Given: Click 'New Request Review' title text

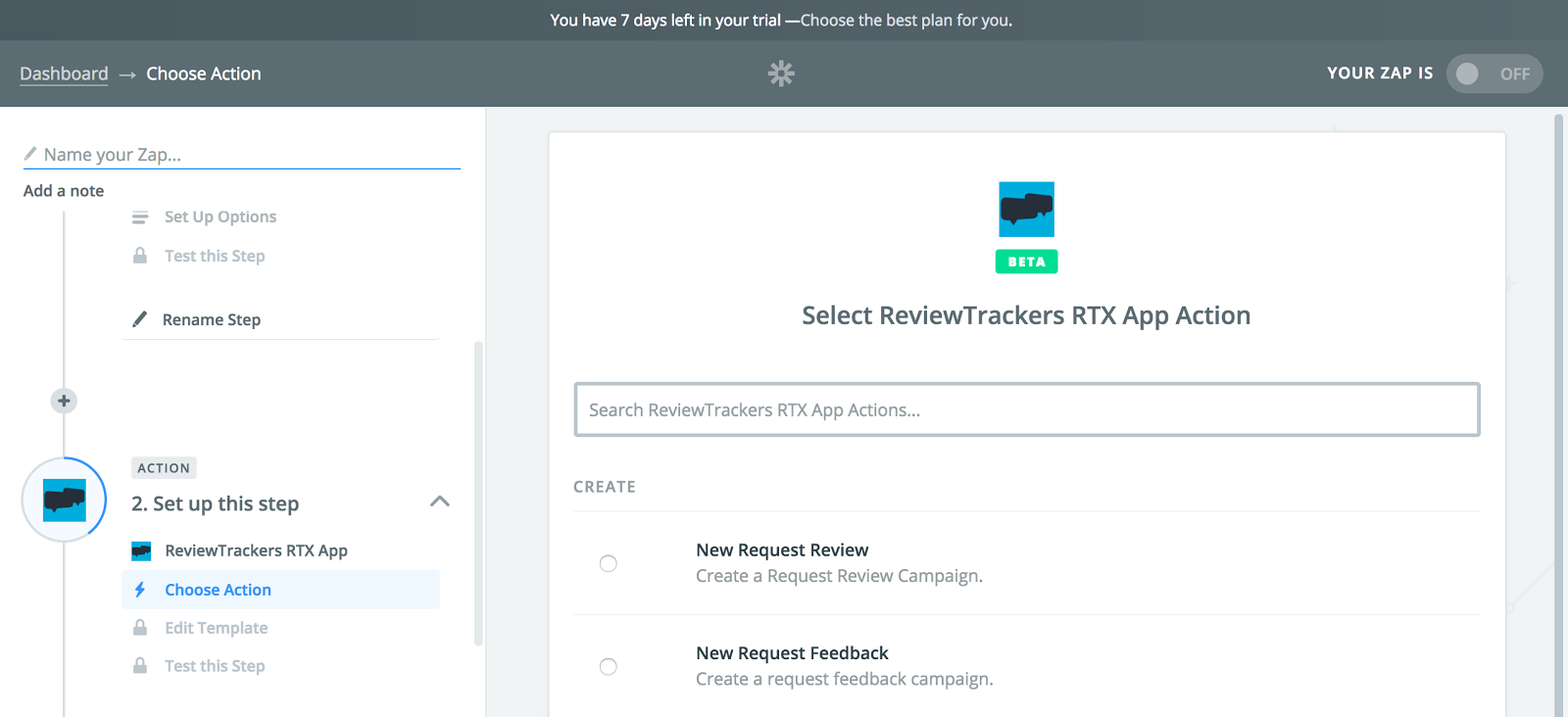Looking at the screenshot, I should tap(782, 550).
